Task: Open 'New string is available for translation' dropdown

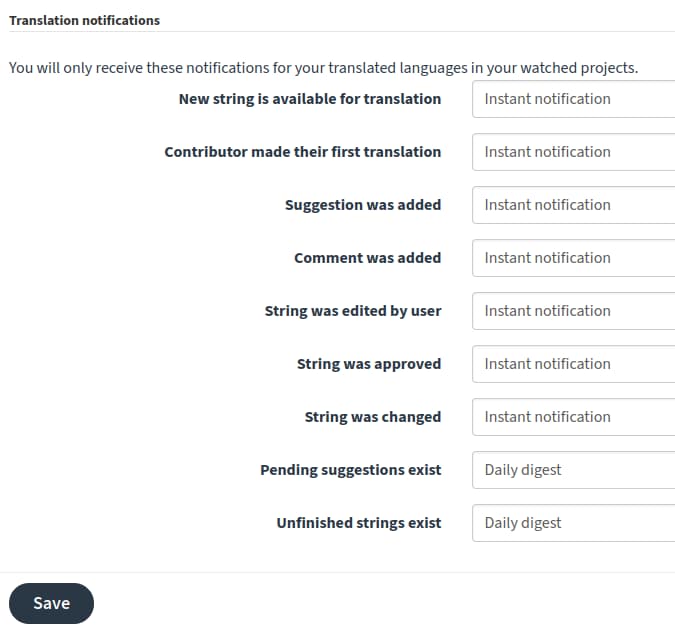Action: (x=573, y=99)
